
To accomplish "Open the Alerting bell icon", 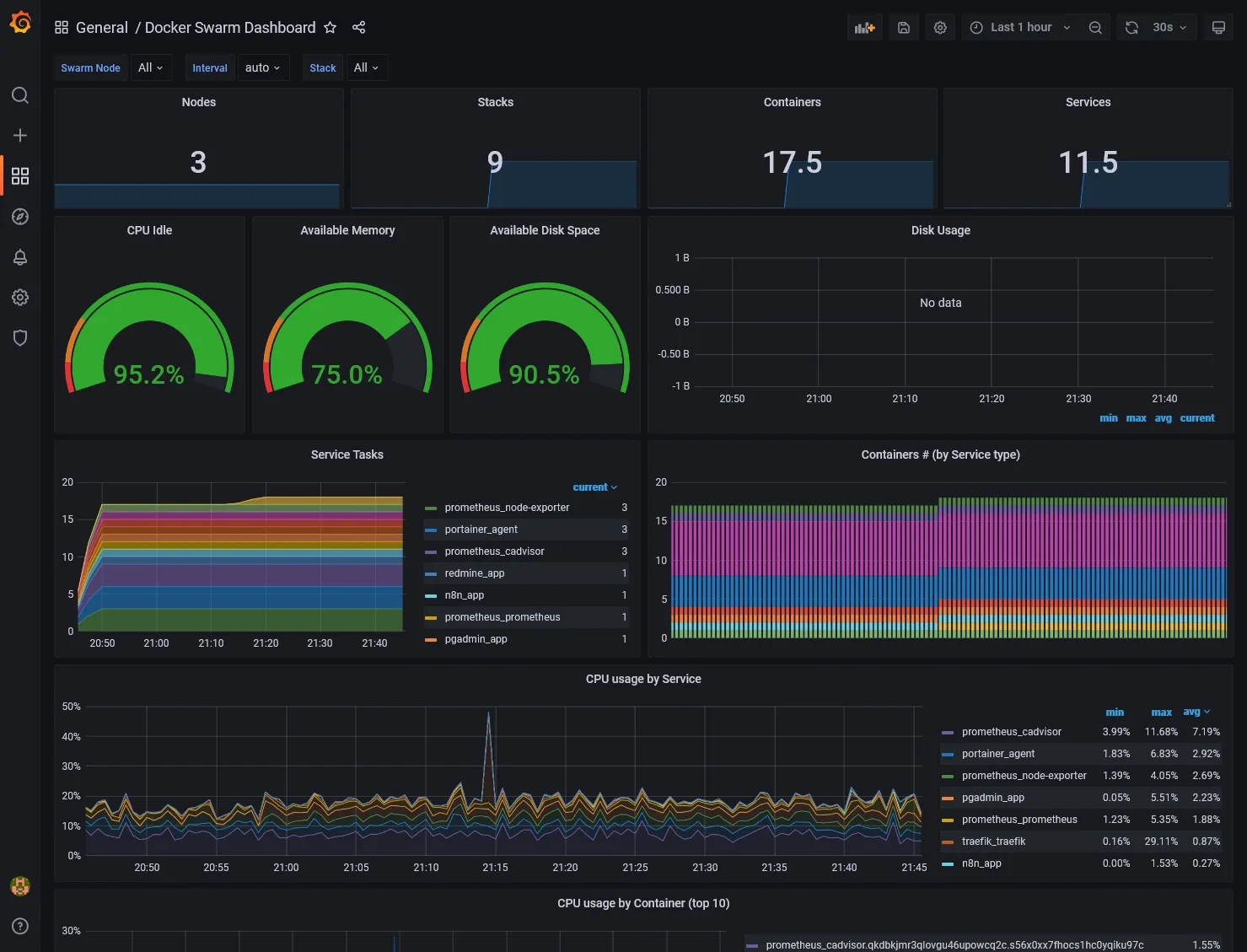I will coord(20,257).
